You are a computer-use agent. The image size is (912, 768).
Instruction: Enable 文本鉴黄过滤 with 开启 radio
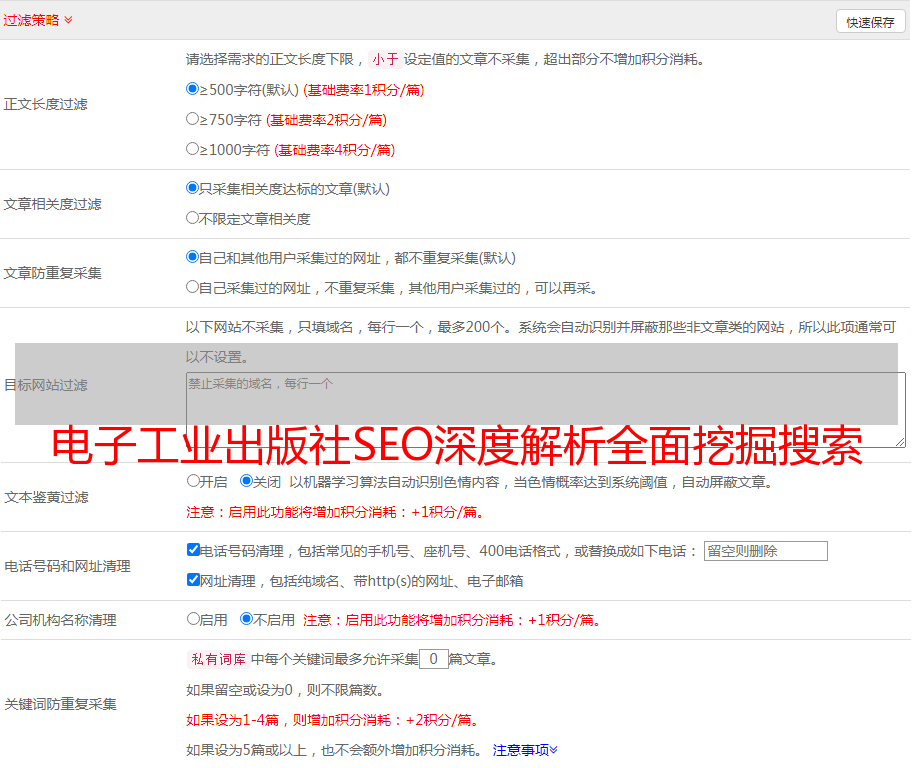coord(194,481)
